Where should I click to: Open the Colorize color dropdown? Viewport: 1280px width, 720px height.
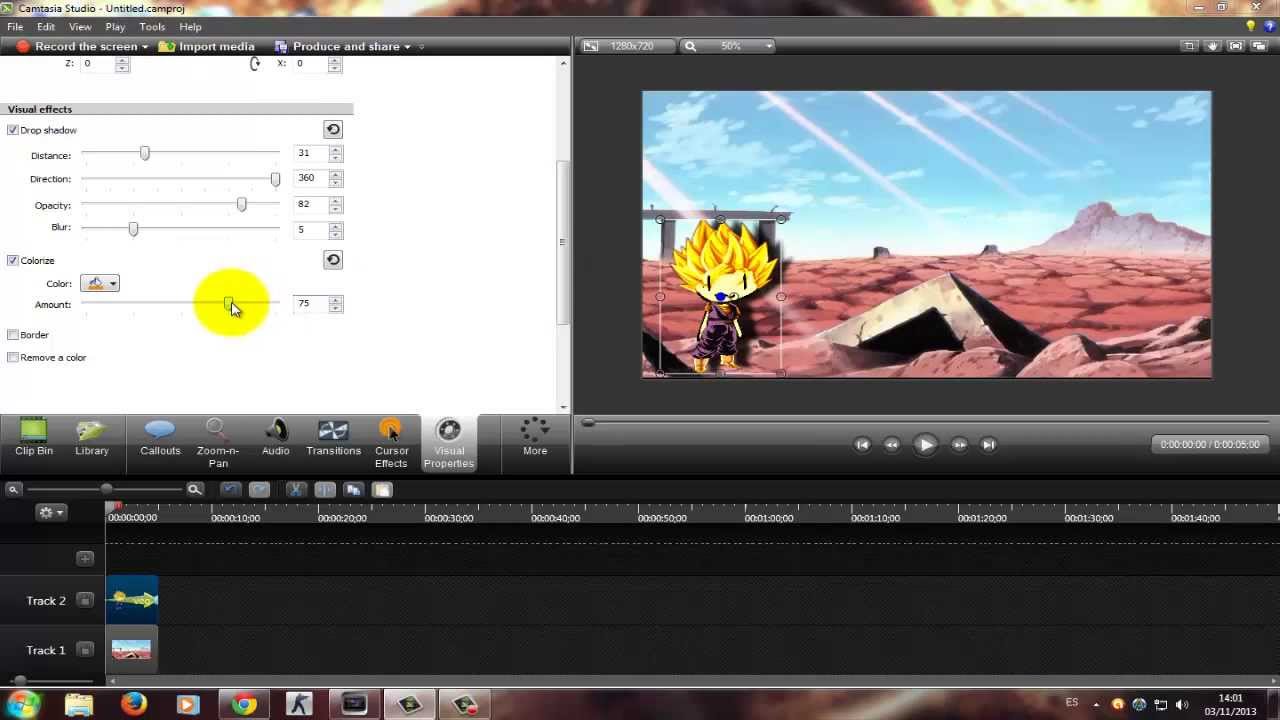[100, 284]
